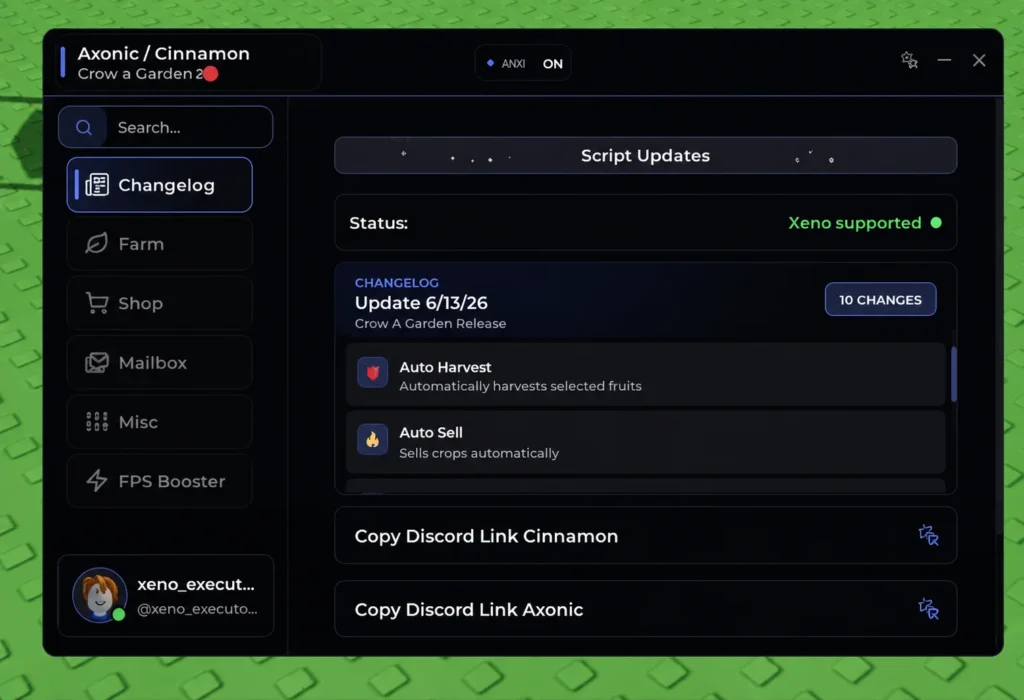Click the Script Updates header bar
Screen dimensions: 1024x700
click(645, 155)
